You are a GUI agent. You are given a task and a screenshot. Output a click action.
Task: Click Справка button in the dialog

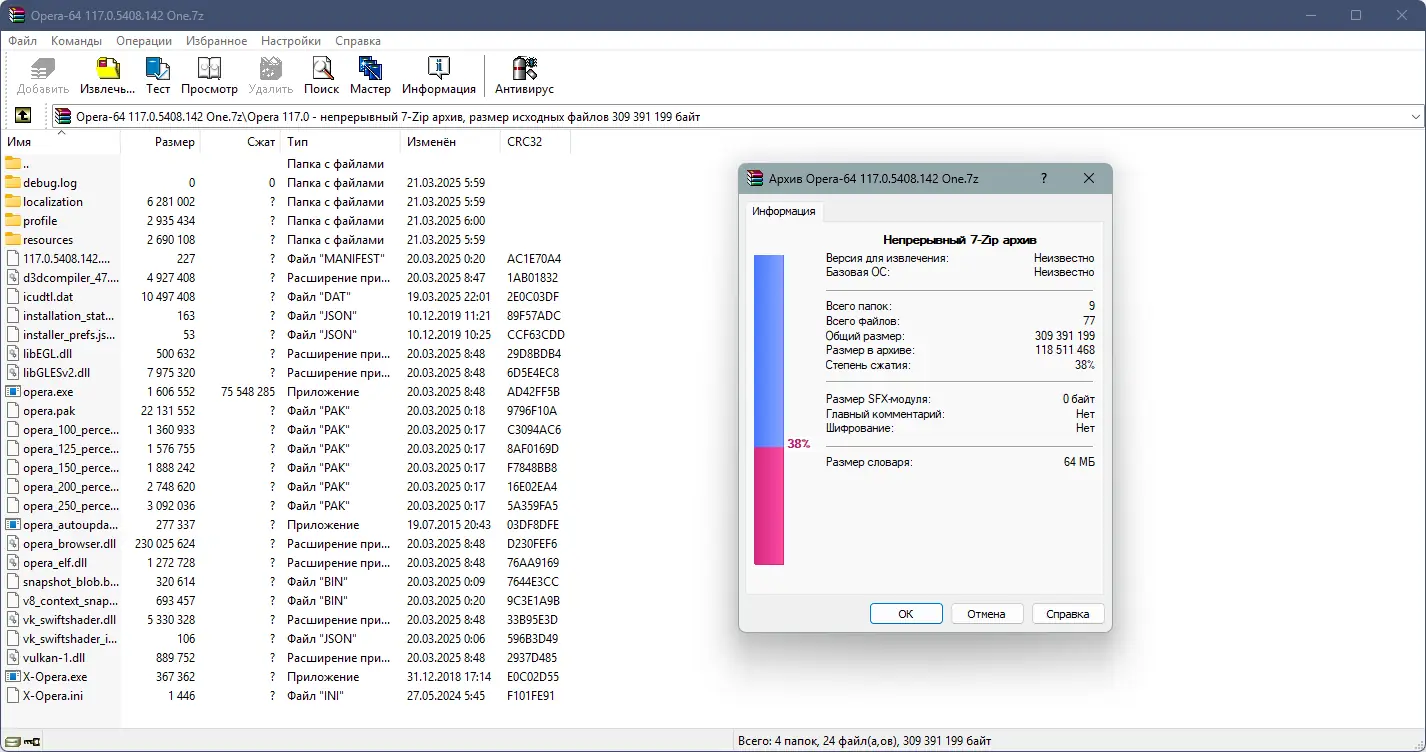tap(1067, 613)
